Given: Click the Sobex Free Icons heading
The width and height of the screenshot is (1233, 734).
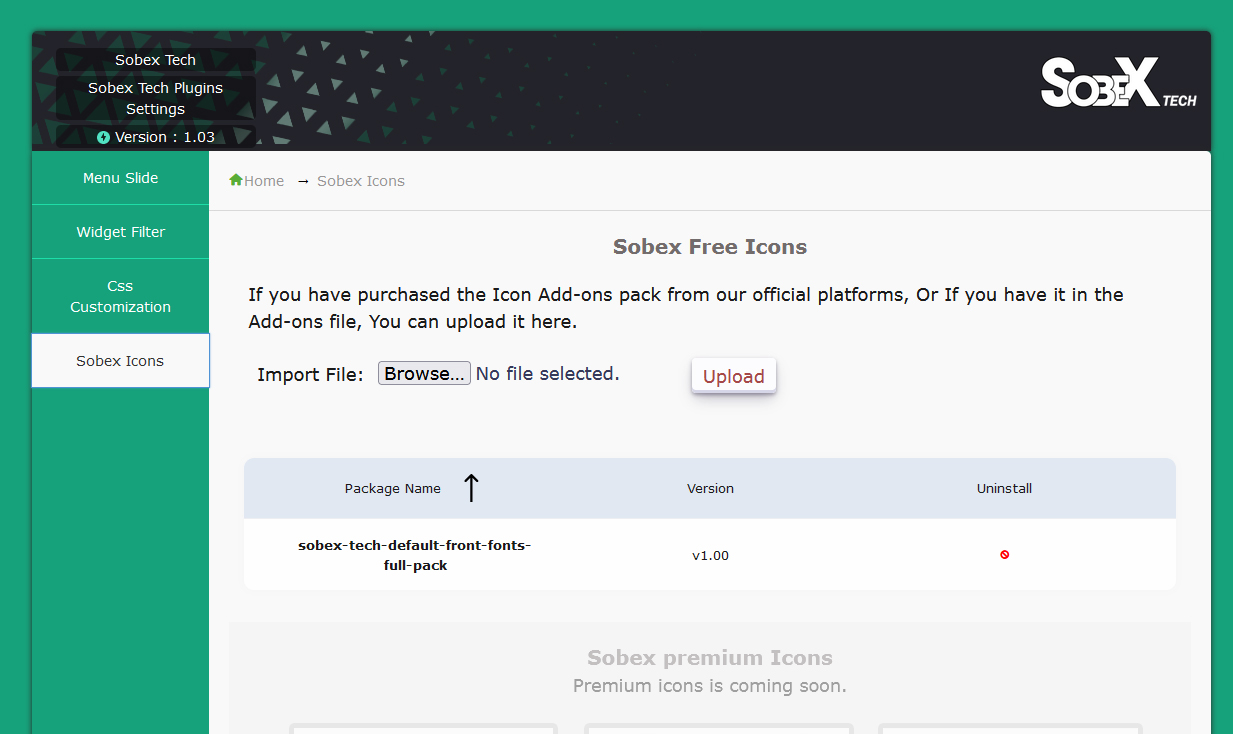Looking at the screenshot, I should pyautogui.click(x=710, y=246).
